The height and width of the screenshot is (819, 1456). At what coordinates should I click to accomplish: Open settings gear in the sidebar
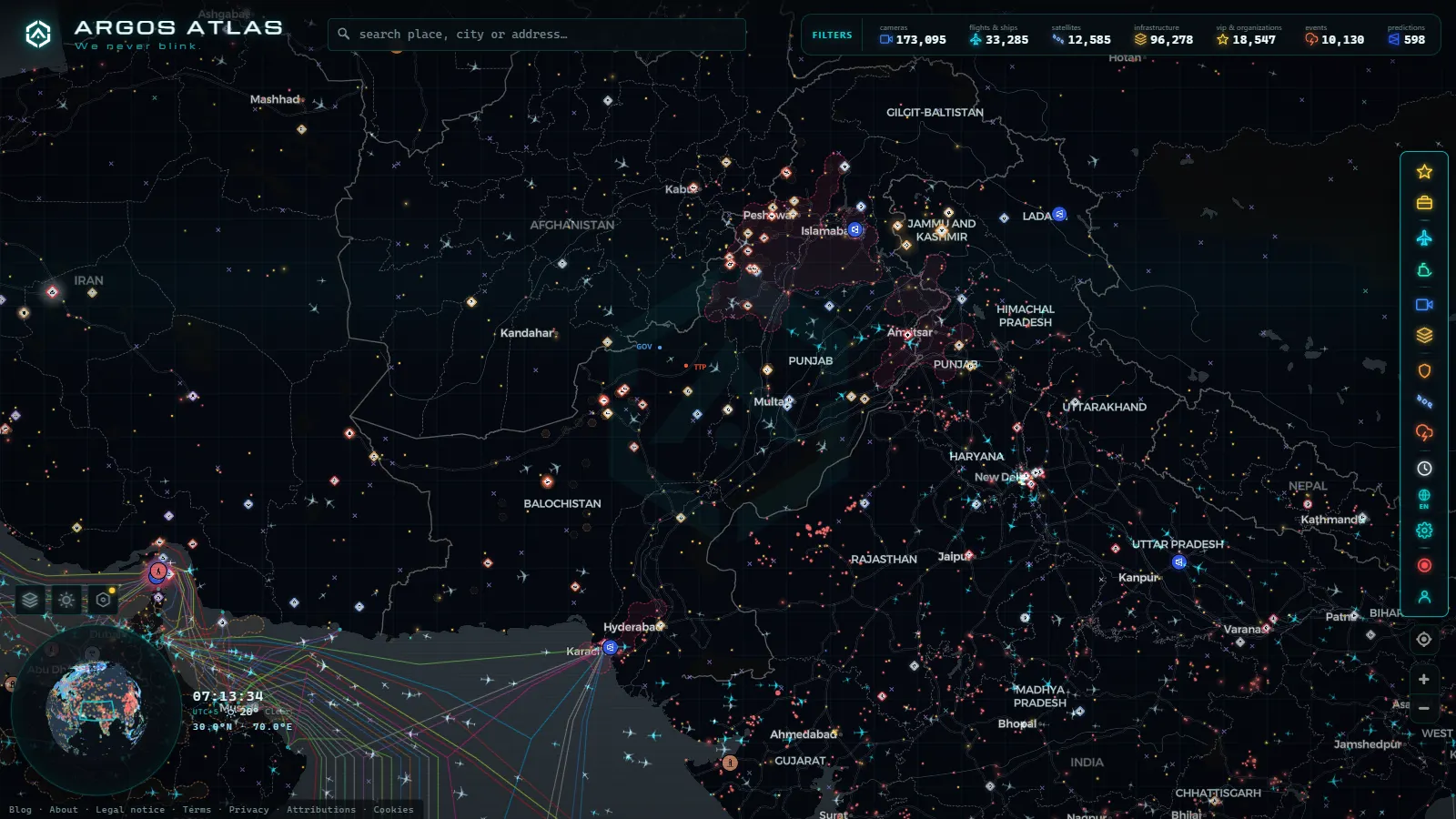(1424, 531)
